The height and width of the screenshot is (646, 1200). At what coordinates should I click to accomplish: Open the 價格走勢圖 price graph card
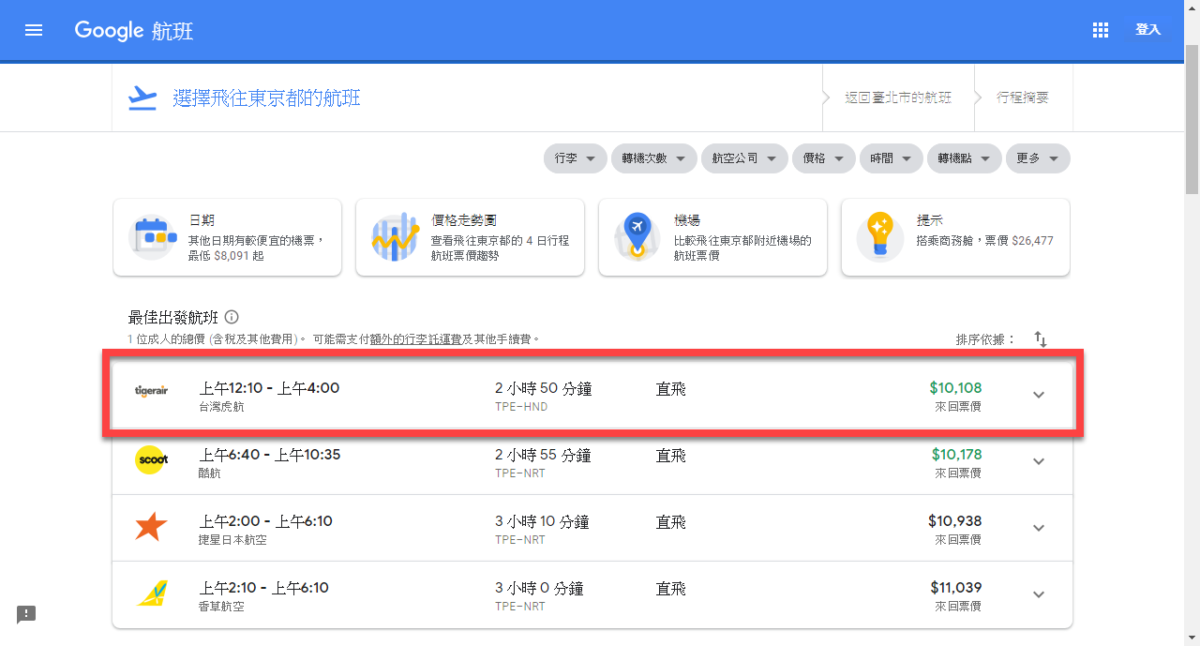point(470,237)
